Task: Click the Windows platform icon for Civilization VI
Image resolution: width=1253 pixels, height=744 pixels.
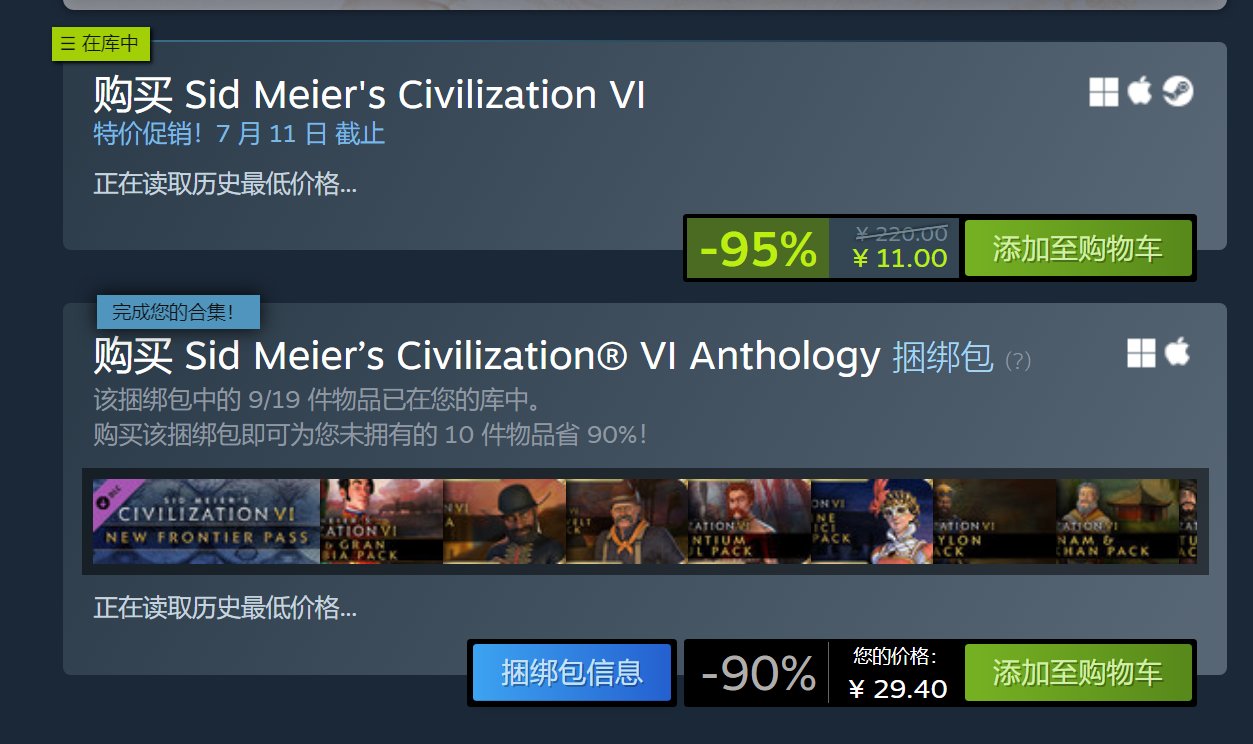Action: pos(1104,93)
